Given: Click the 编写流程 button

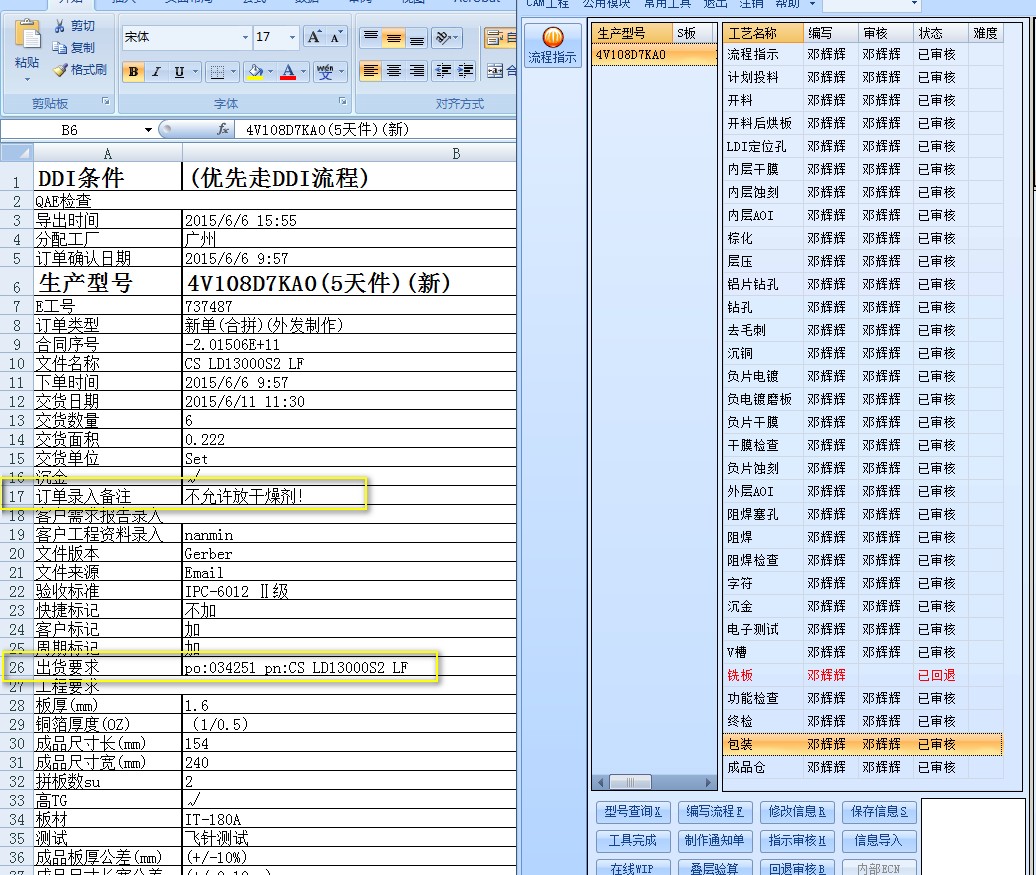Looking at the screenshot, I should point(714,812).
